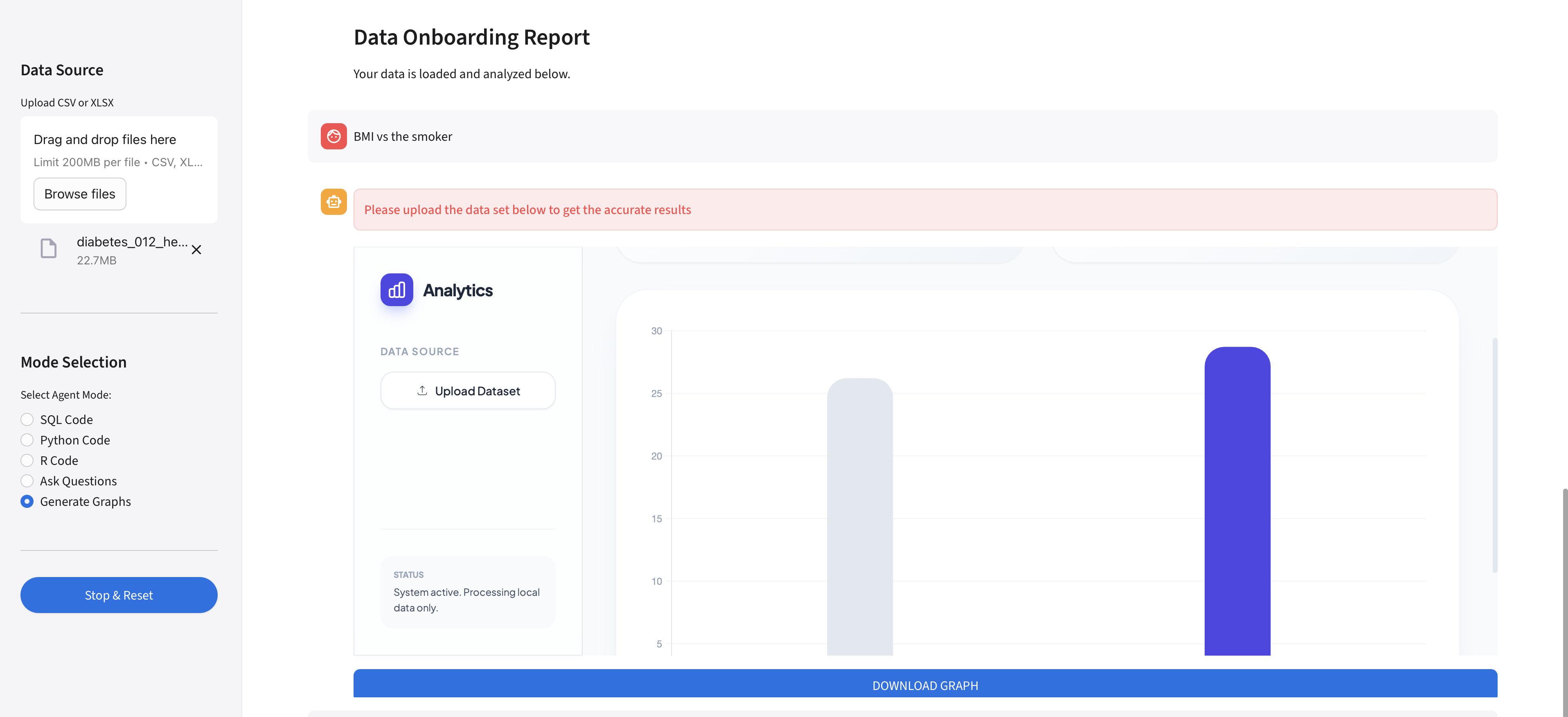Select Ask Questions agent mode
Viewport: 1568px width, 717px height.
click(27, 481)
